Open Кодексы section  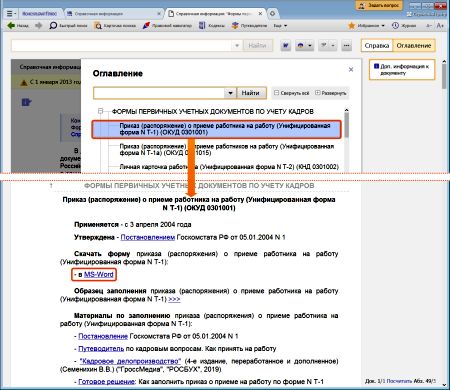coord(211,25)
